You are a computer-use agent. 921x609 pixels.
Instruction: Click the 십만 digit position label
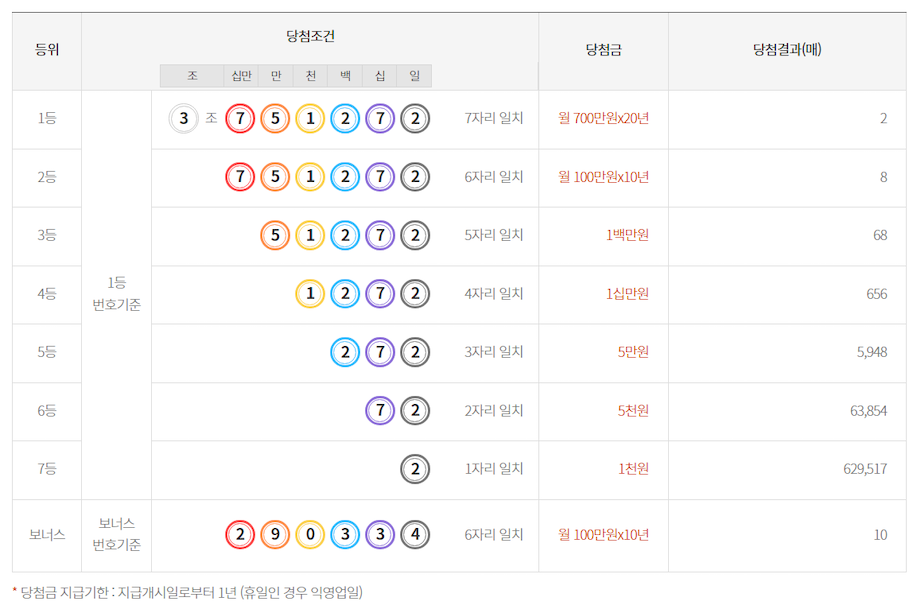(241, 76)
